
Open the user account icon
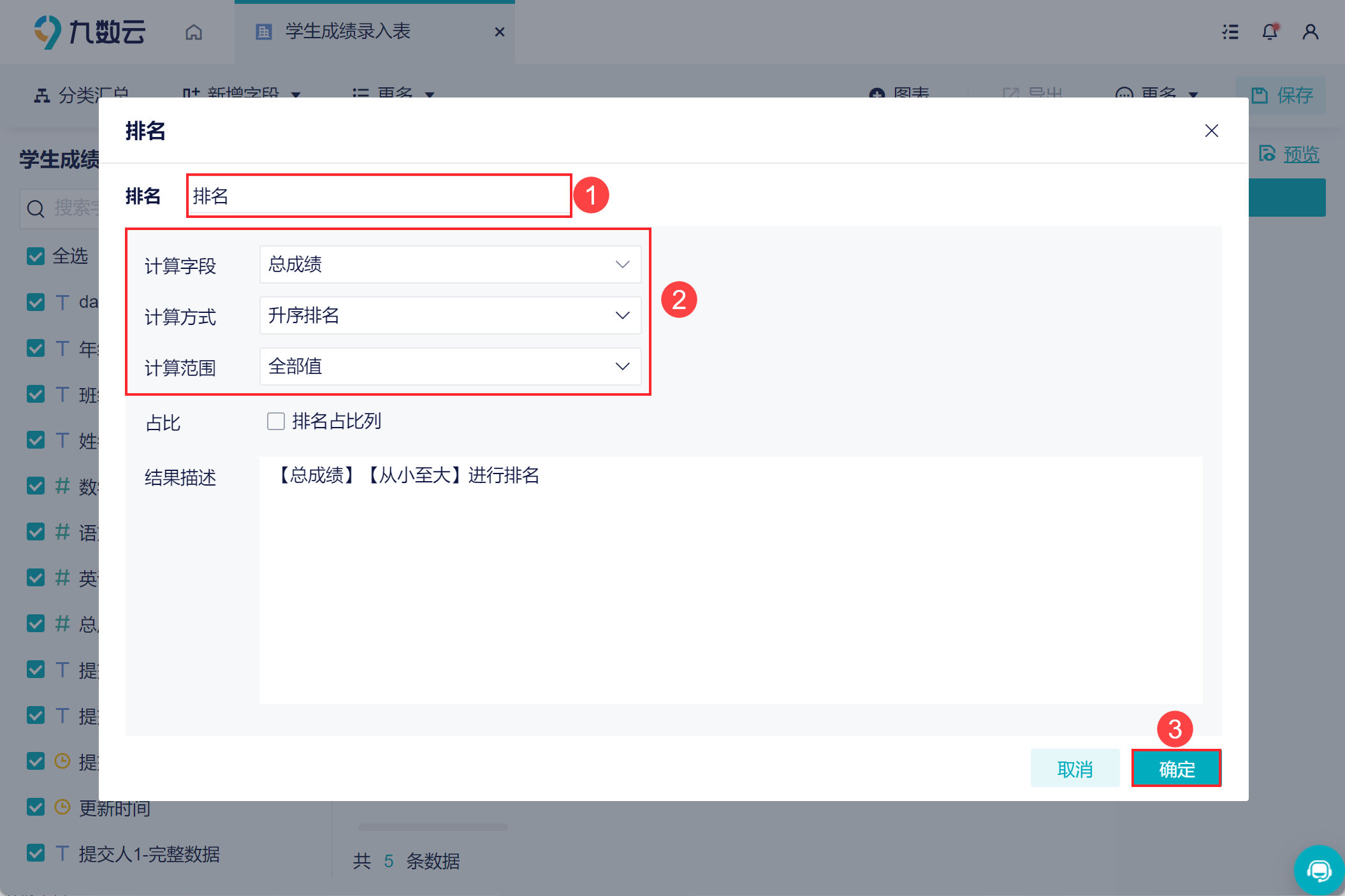point(1311,32)
